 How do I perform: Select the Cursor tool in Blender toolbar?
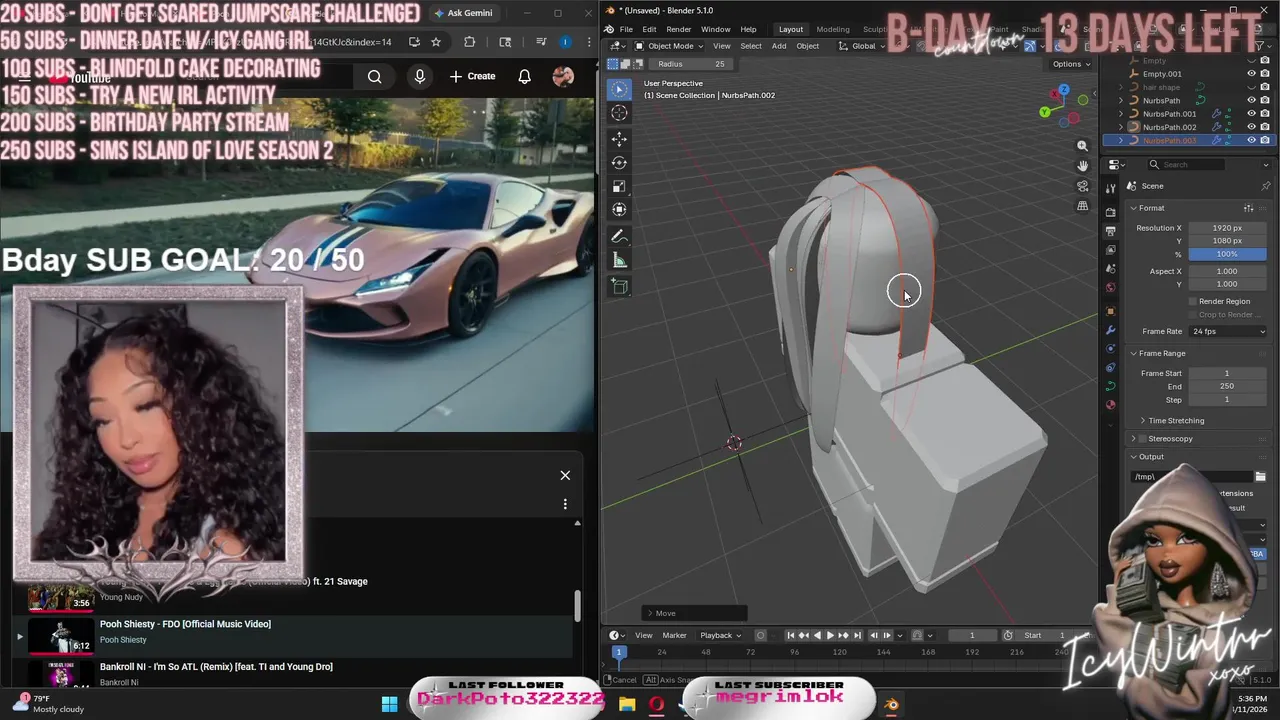point(619,113)
